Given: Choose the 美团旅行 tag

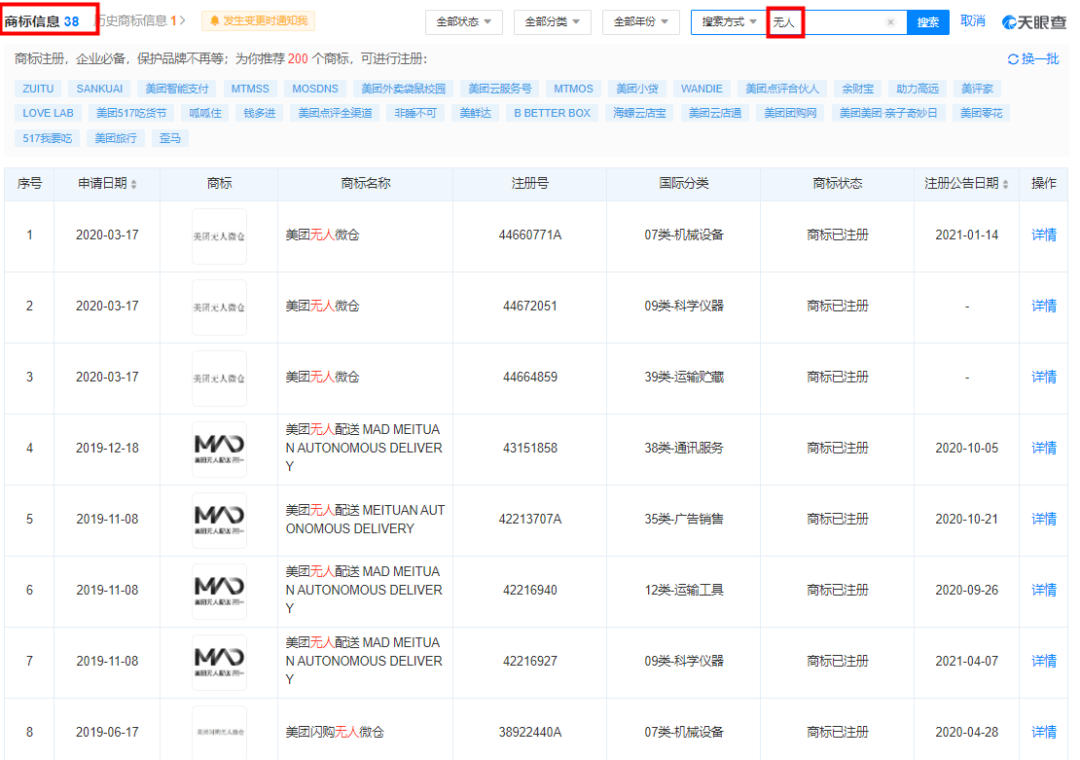Looking at the screenshot, I should (x=116, y=138).
